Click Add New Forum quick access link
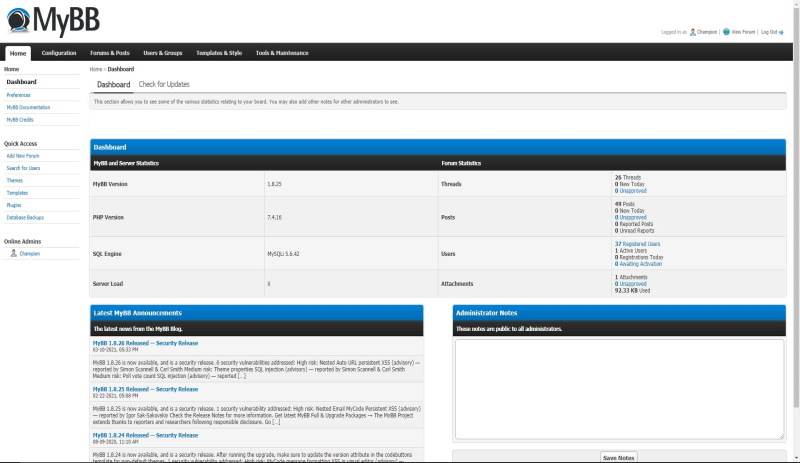The height and width of the screenshot is (463, 800). click(22, 156)
